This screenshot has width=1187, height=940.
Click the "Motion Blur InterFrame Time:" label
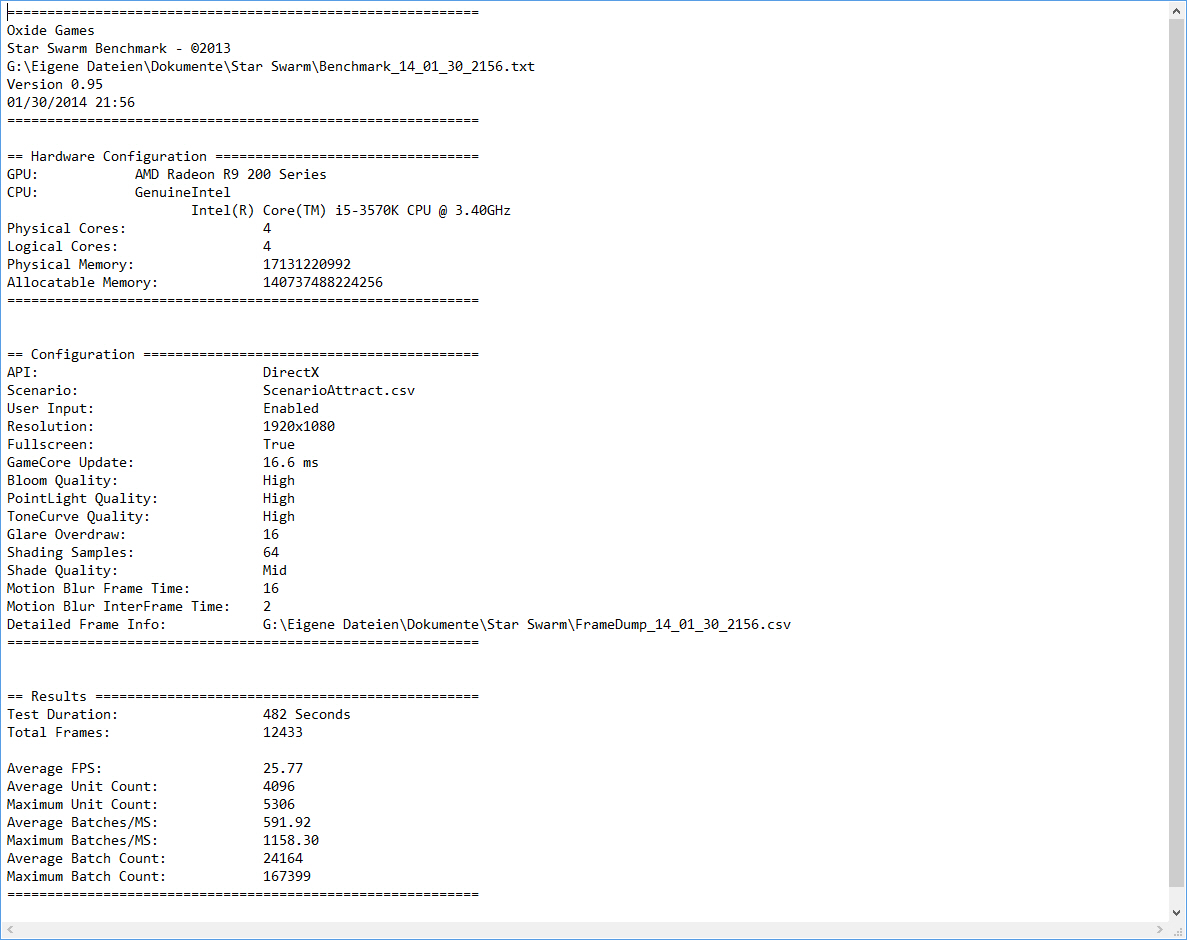click(118, 607)
